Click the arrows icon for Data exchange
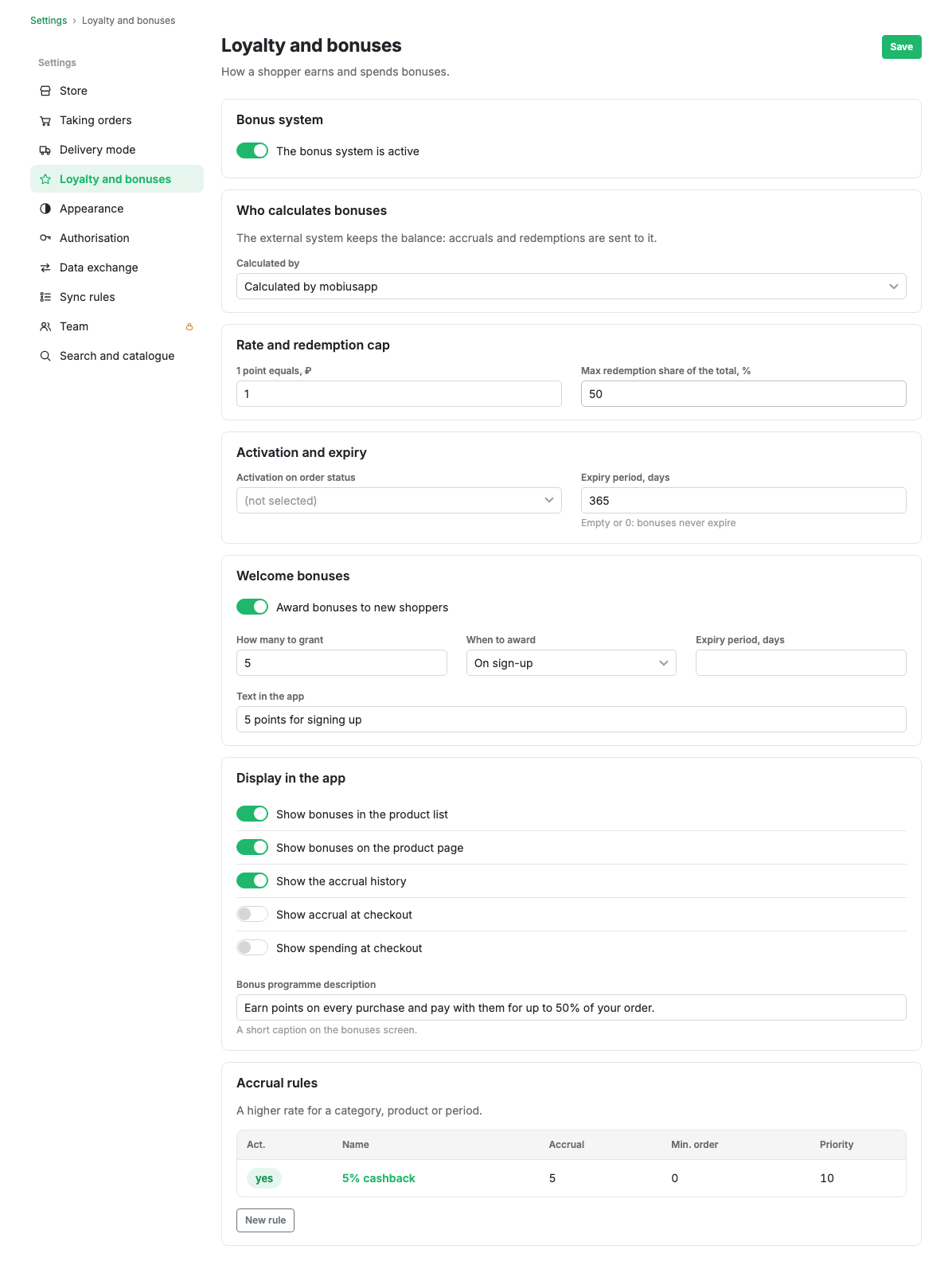The image size is (952, 1261). (45, 267)
